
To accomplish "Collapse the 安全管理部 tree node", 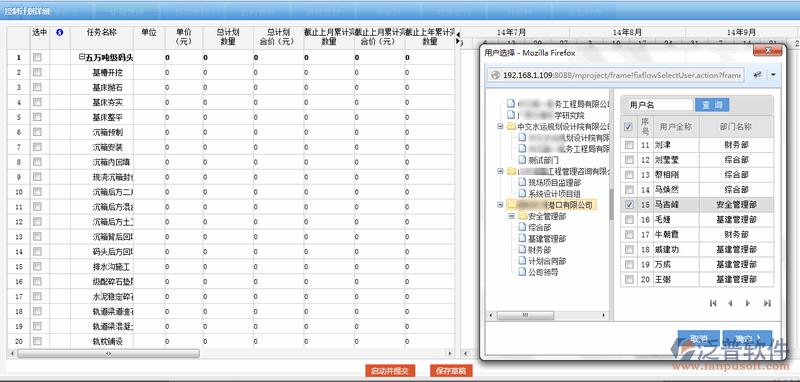I will (512, 216).
